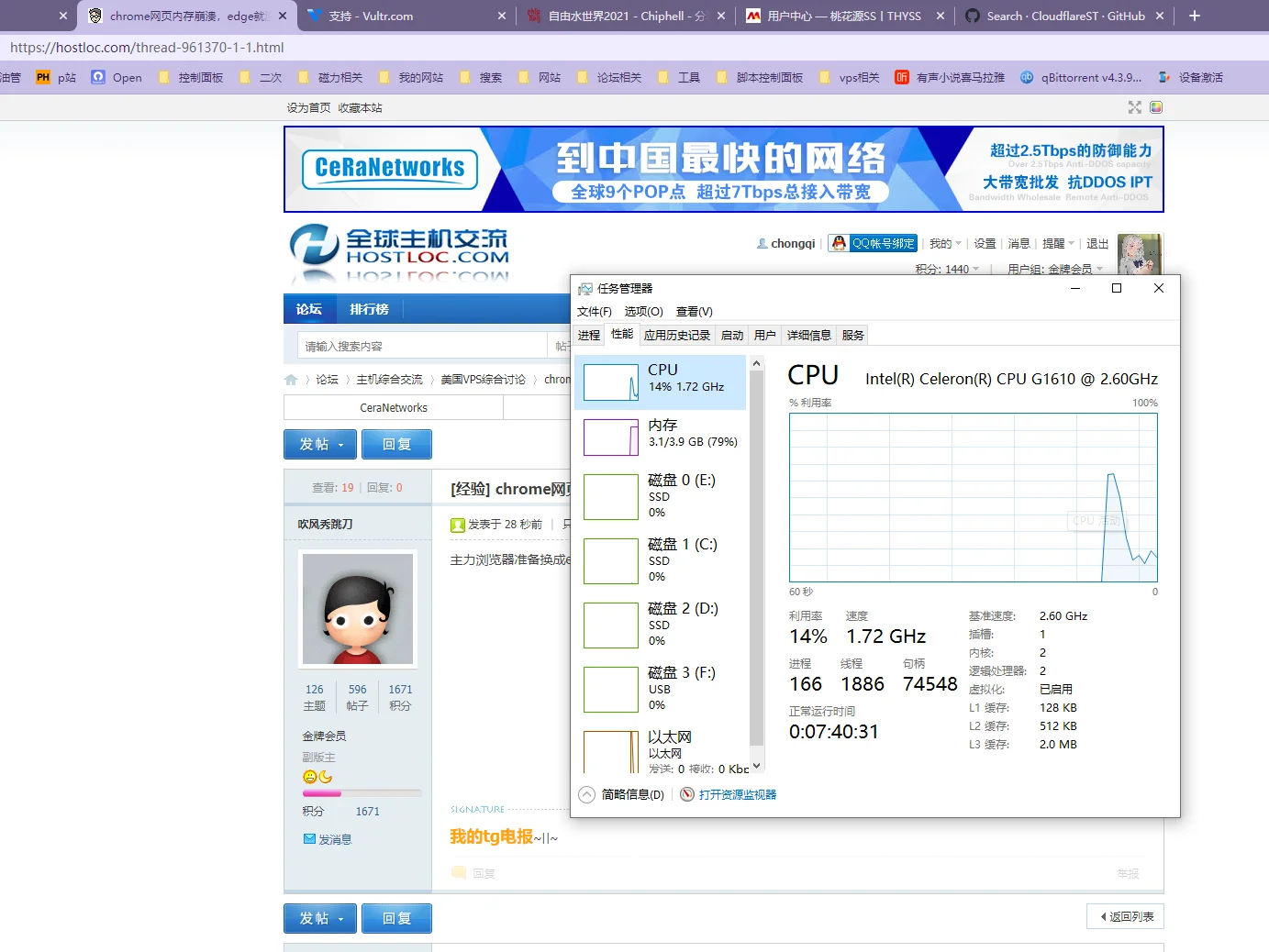Expand the 我的 dropdown menu
Viewport: 1269px width, 952px height.
click(945, 244)
